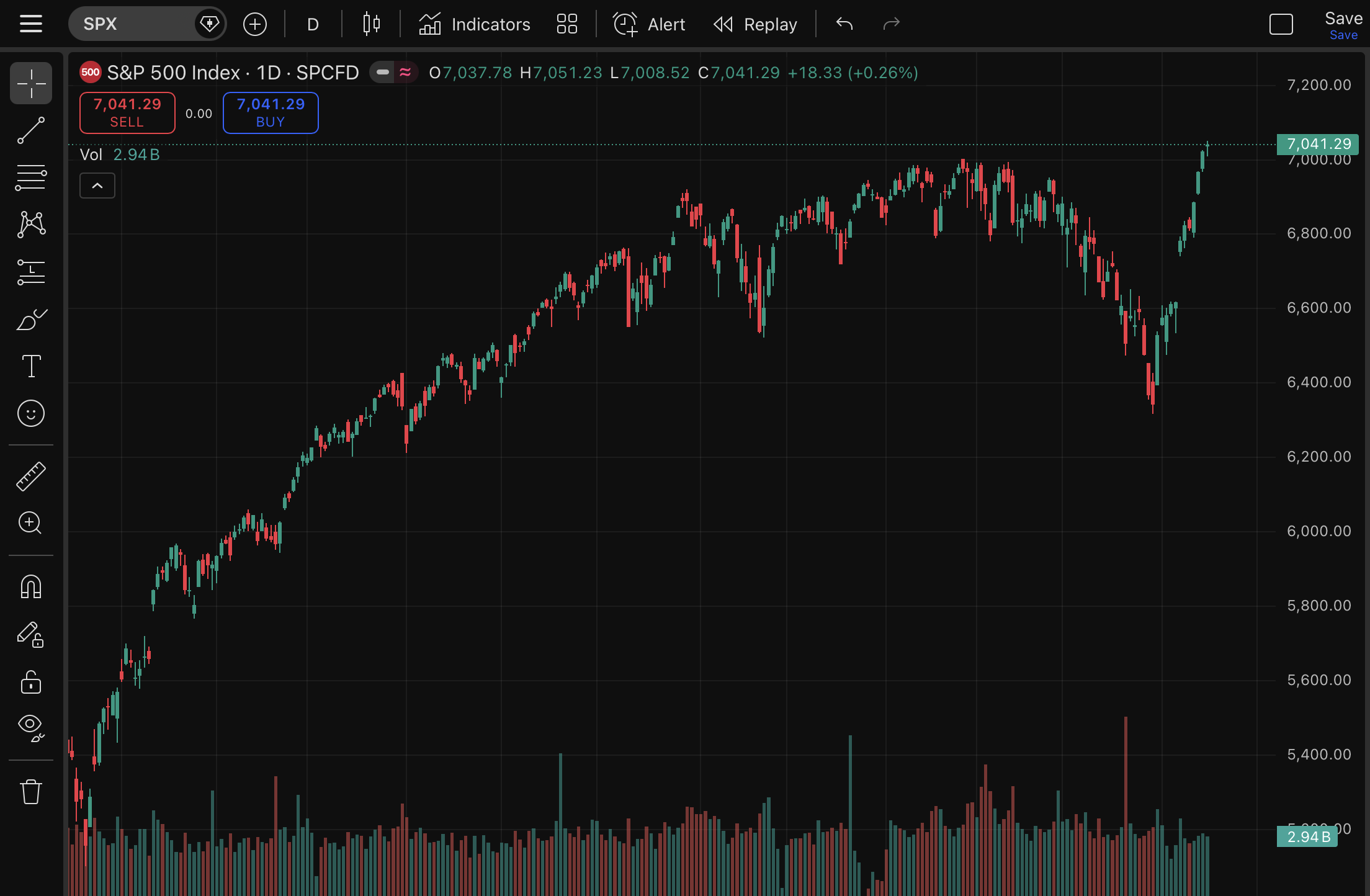Open the Indicators menu
This screenshot has height=896, width=1370.
tap(475, 24)
